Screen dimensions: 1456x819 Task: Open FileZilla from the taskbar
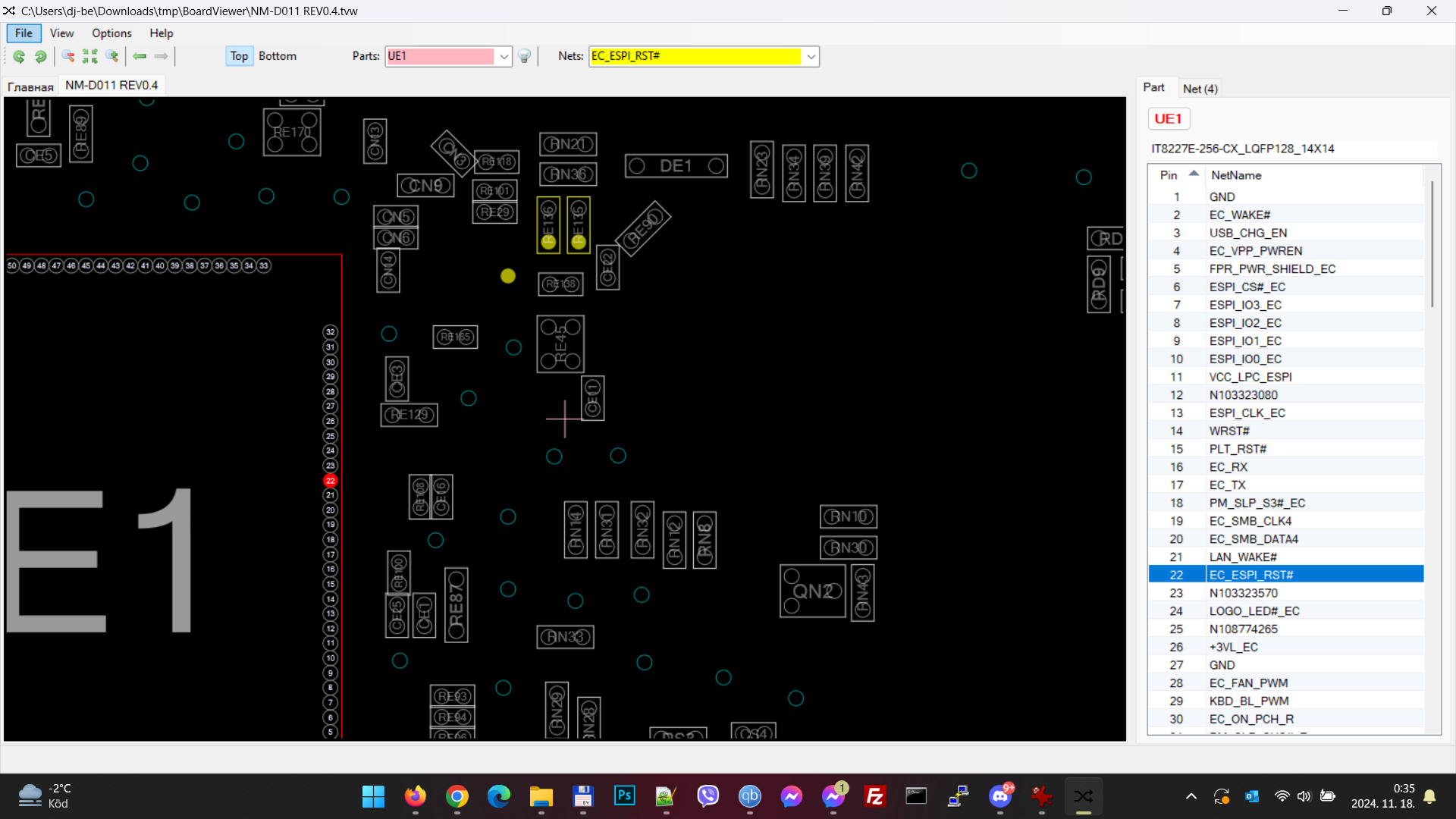pos(874,796)
